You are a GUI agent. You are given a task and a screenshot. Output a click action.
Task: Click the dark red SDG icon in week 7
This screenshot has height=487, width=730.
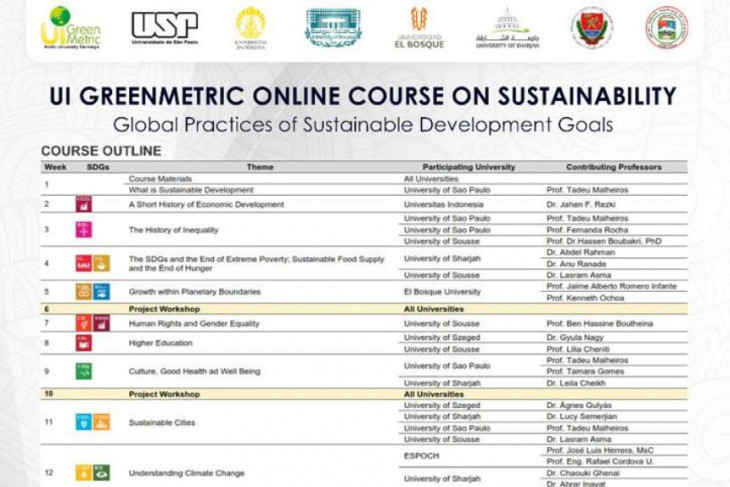tap(101, 323)
